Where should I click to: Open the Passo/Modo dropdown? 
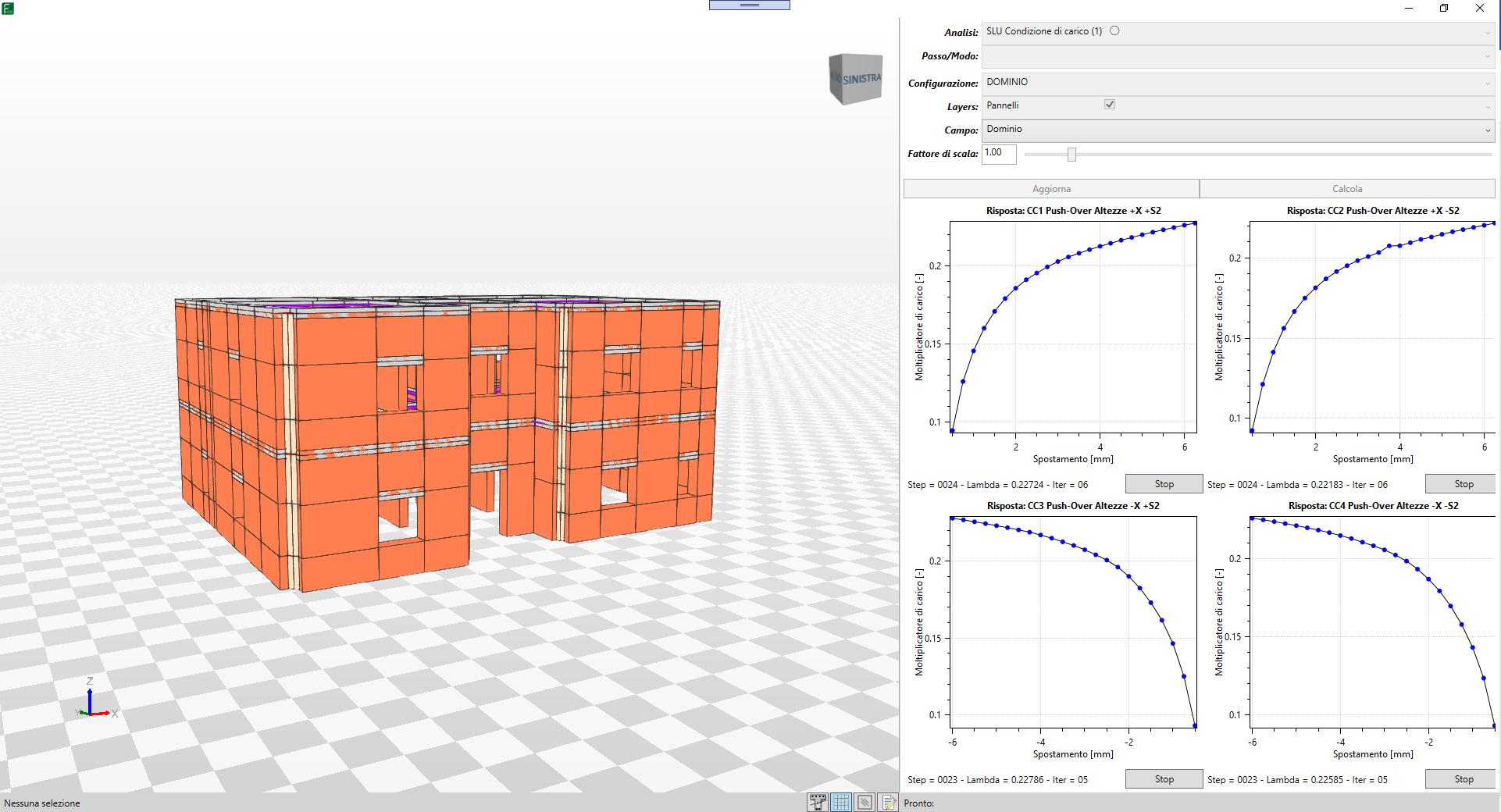[x=1238, y=56]
